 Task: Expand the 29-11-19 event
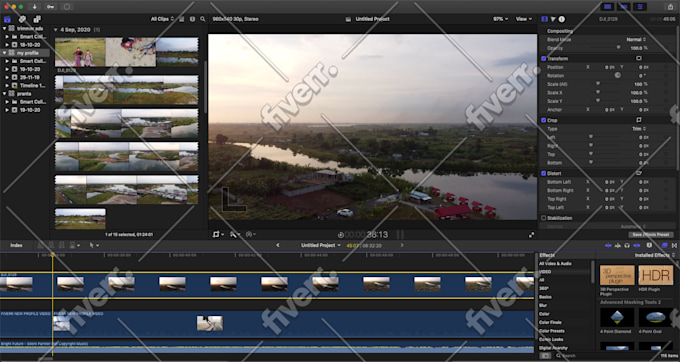pos(7,77)
